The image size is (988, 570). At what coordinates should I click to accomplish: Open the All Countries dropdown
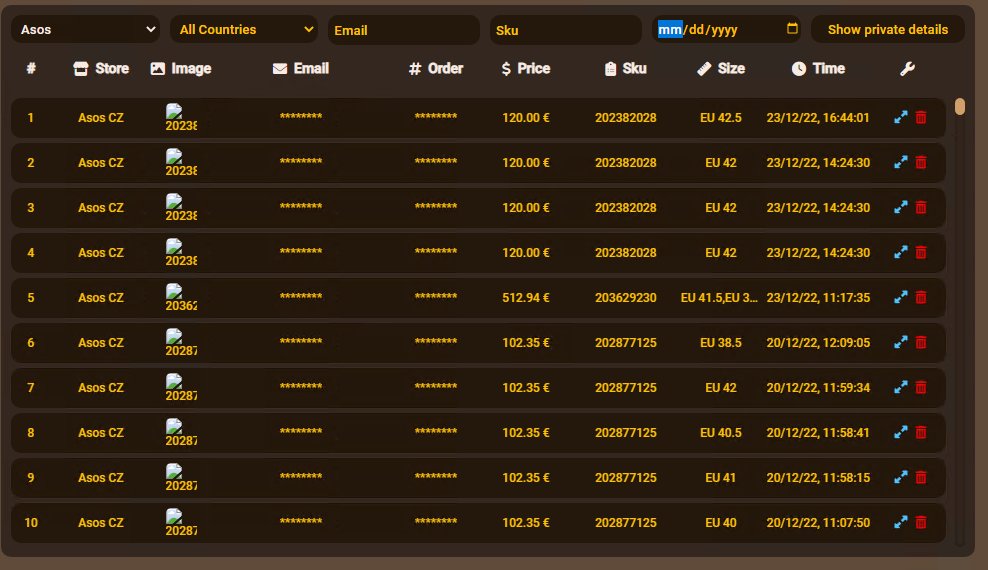(x=244, y=30)
